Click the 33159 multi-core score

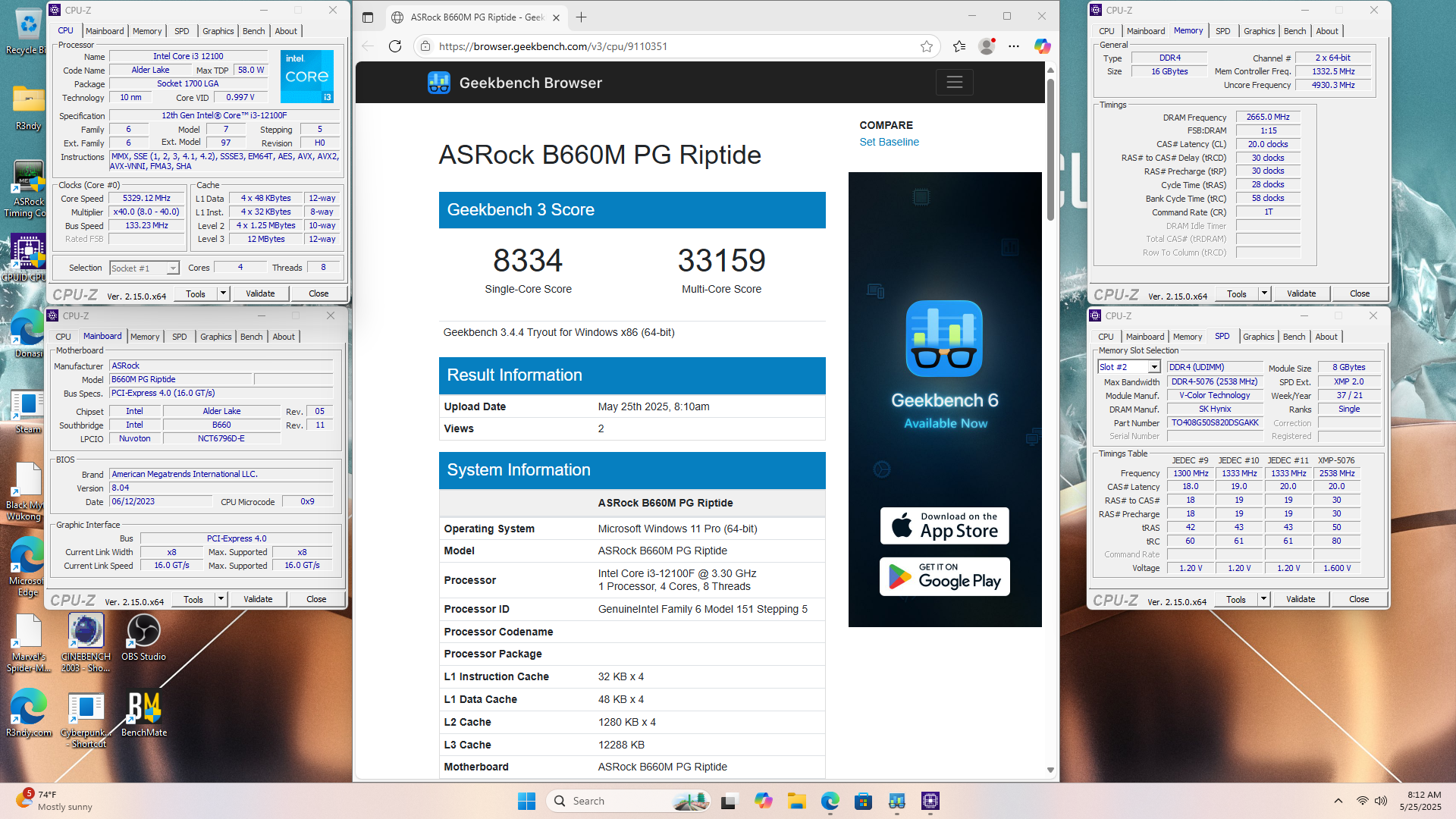721,260
